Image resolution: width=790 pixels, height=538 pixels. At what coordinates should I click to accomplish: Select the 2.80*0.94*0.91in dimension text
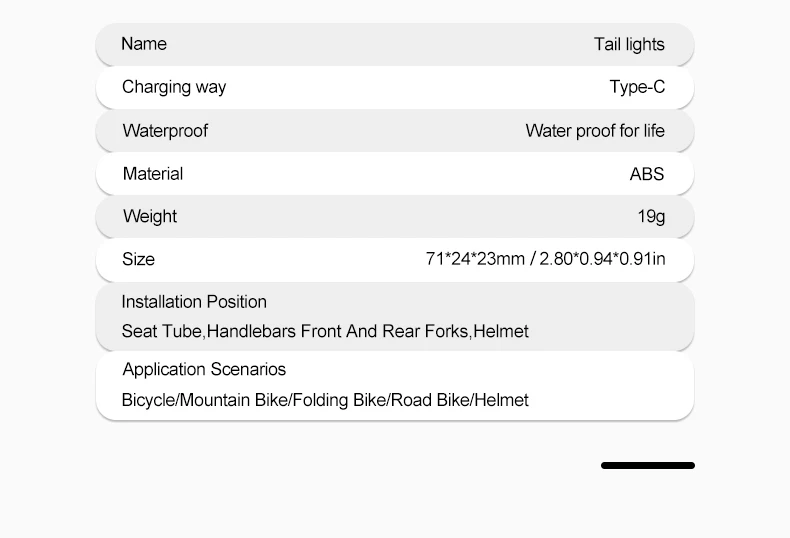tap(602, 260)
